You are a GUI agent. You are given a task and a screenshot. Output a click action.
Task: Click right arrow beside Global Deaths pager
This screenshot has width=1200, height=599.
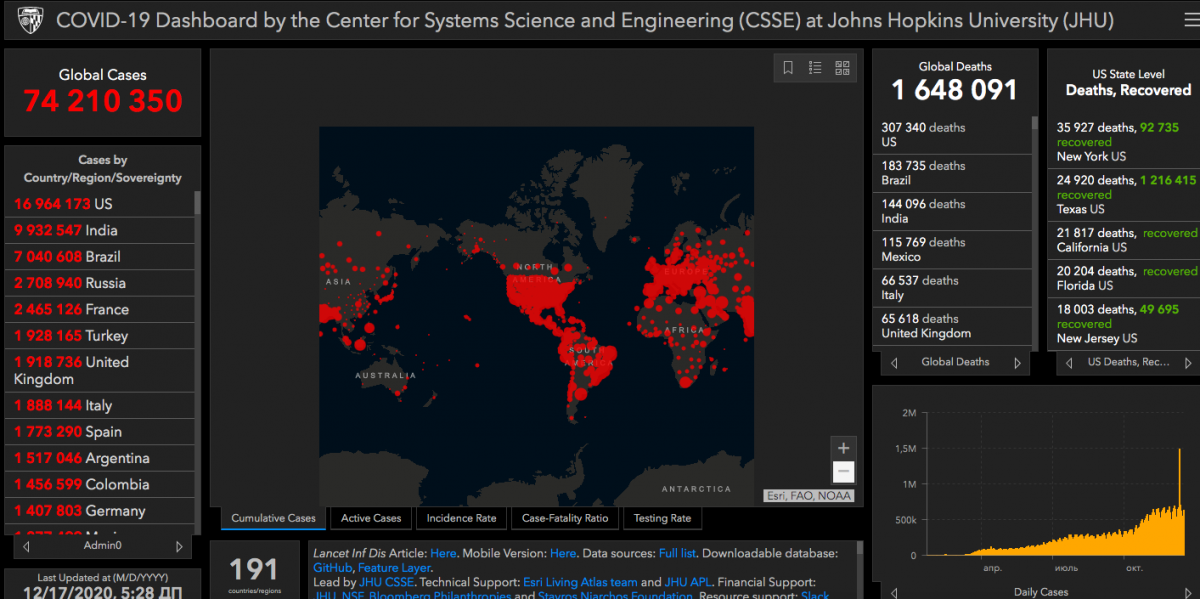click(x=1018, y=362)
